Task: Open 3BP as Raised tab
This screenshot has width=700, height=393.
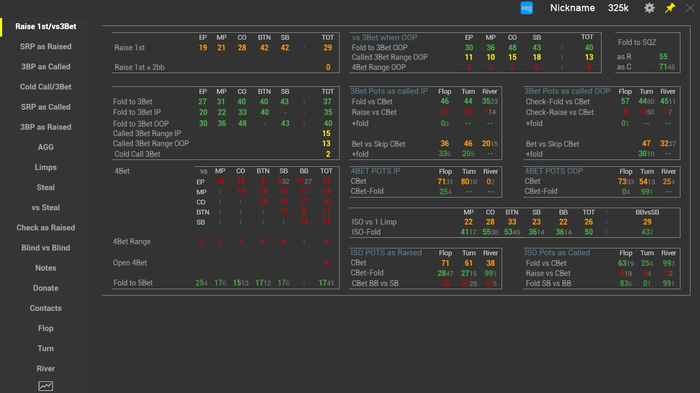Action: [46, 127]
